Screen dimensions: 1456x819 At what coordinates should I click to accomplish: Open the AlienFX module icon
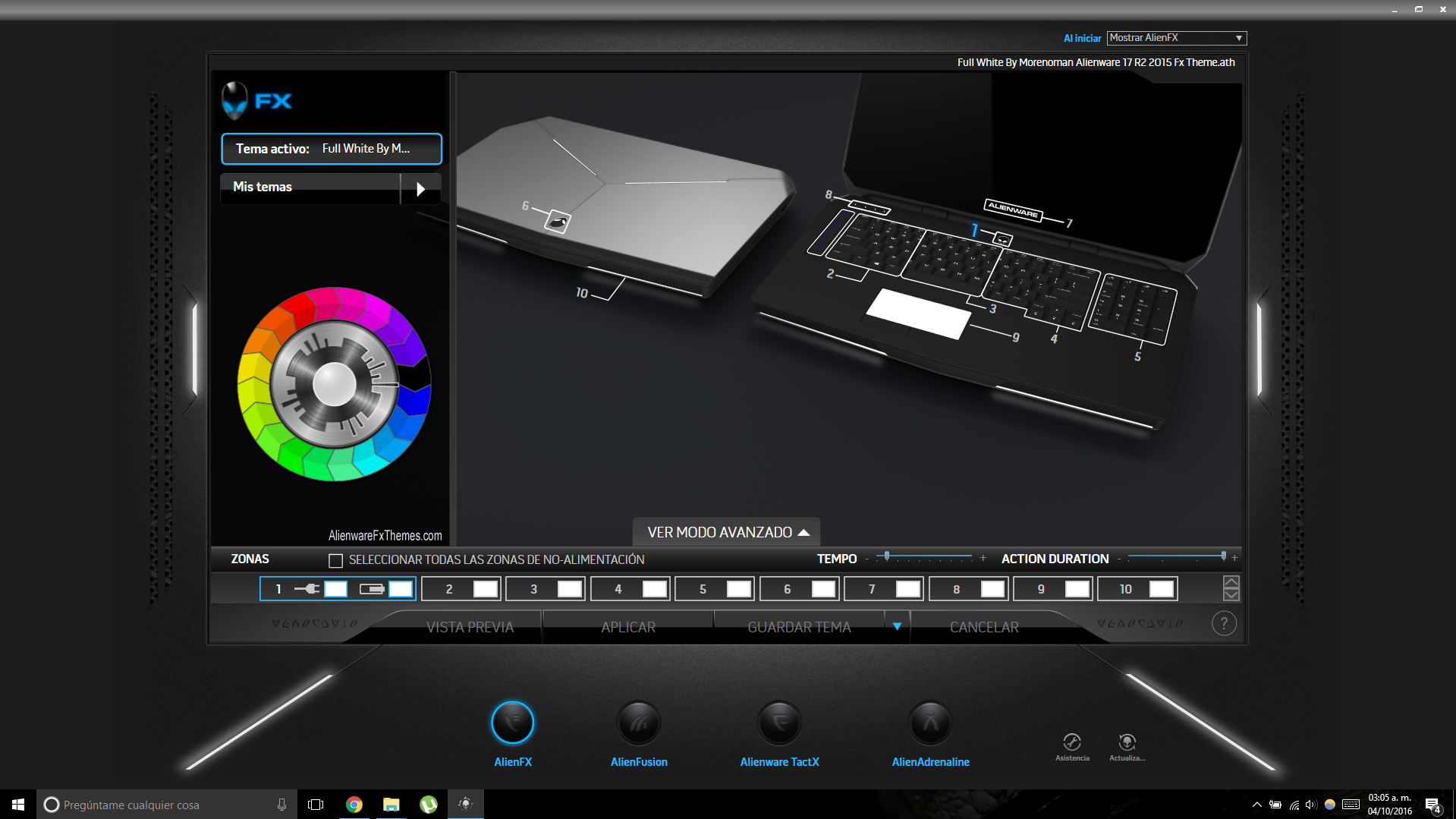tap(513, 723)
